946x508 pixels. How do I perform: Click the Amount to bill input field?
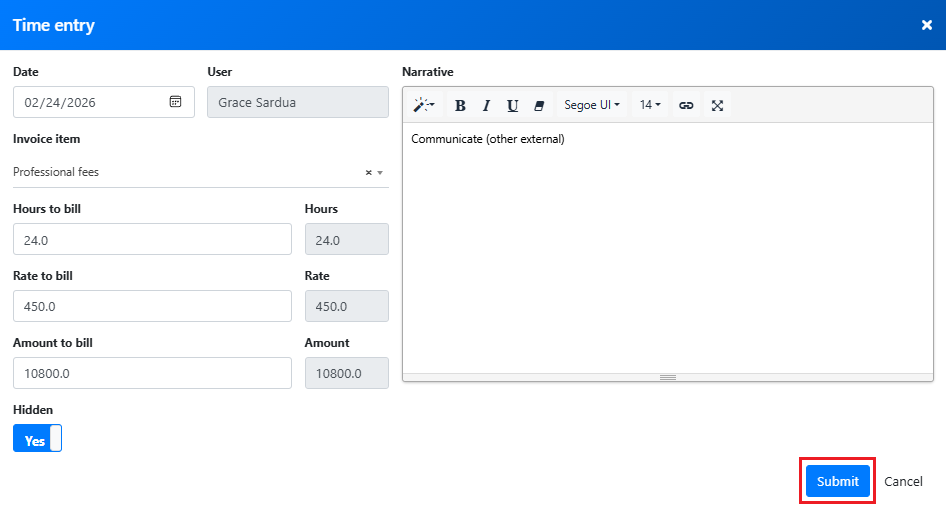pos(152,373)
